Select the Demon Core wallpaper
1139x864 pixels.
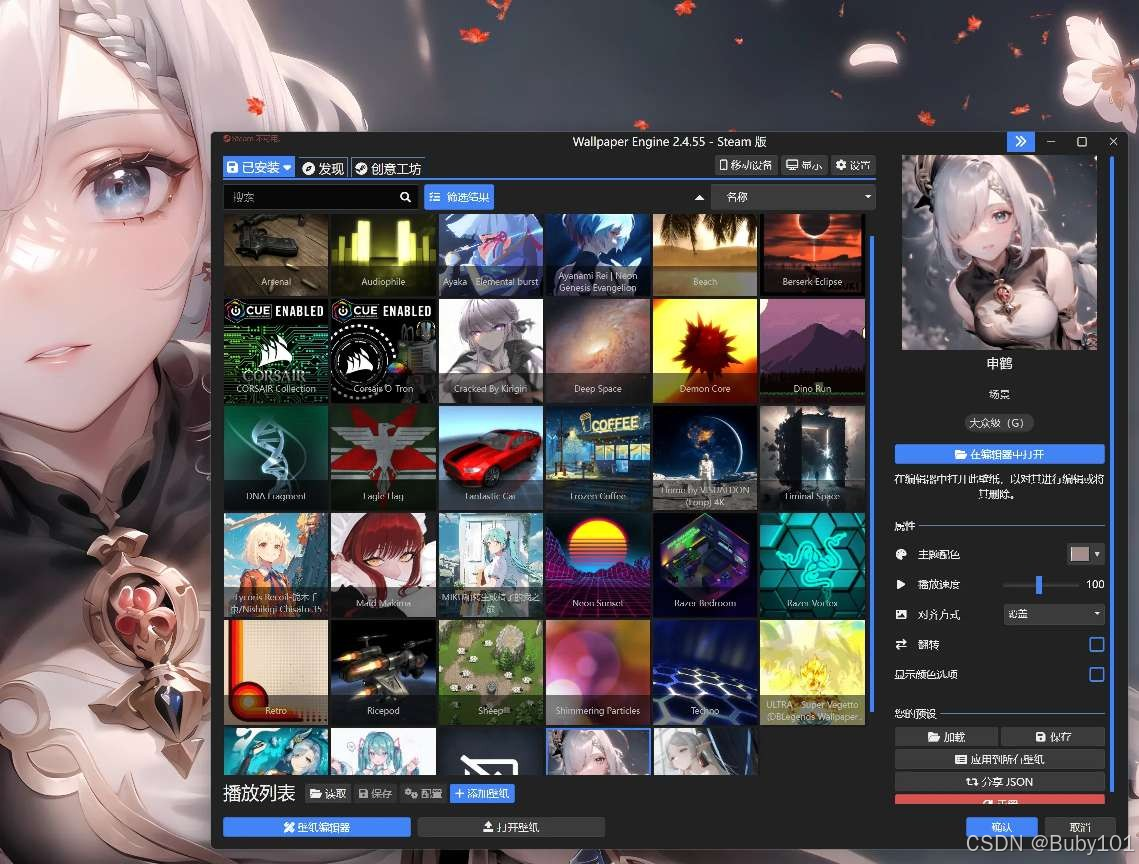pyautogui.click(x=705, y=350)
